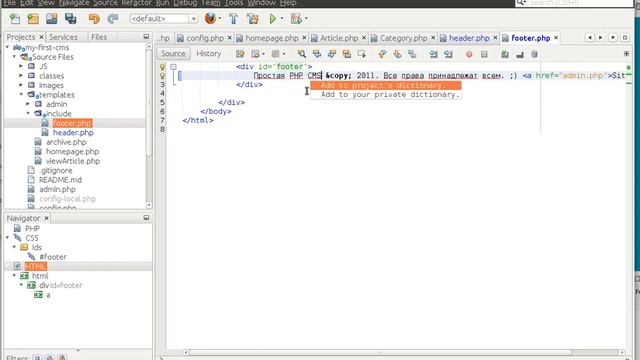
Task: Click the New File toolbar icon
Action: [15, 18]
